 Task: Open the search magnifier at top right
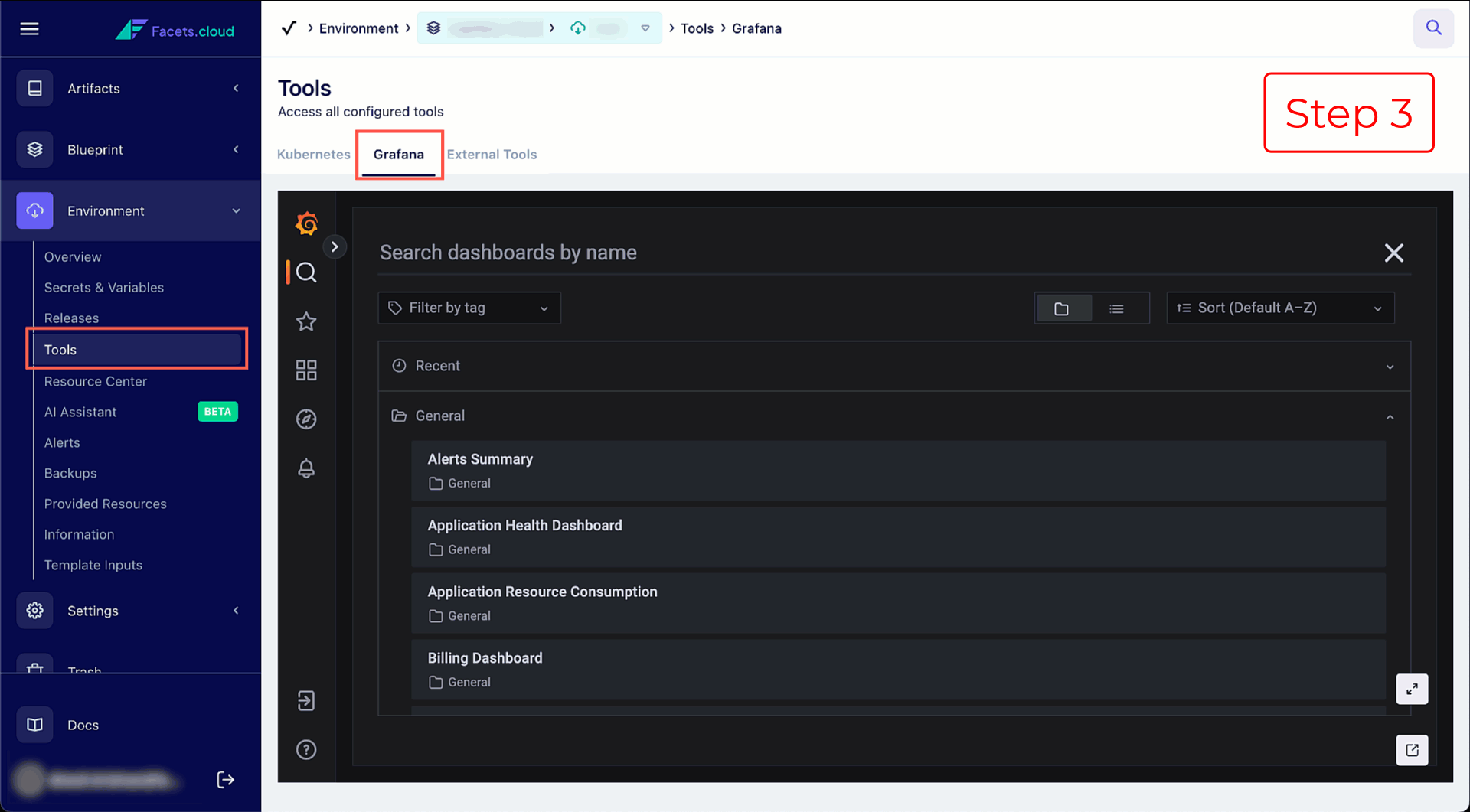[1433, 28]
